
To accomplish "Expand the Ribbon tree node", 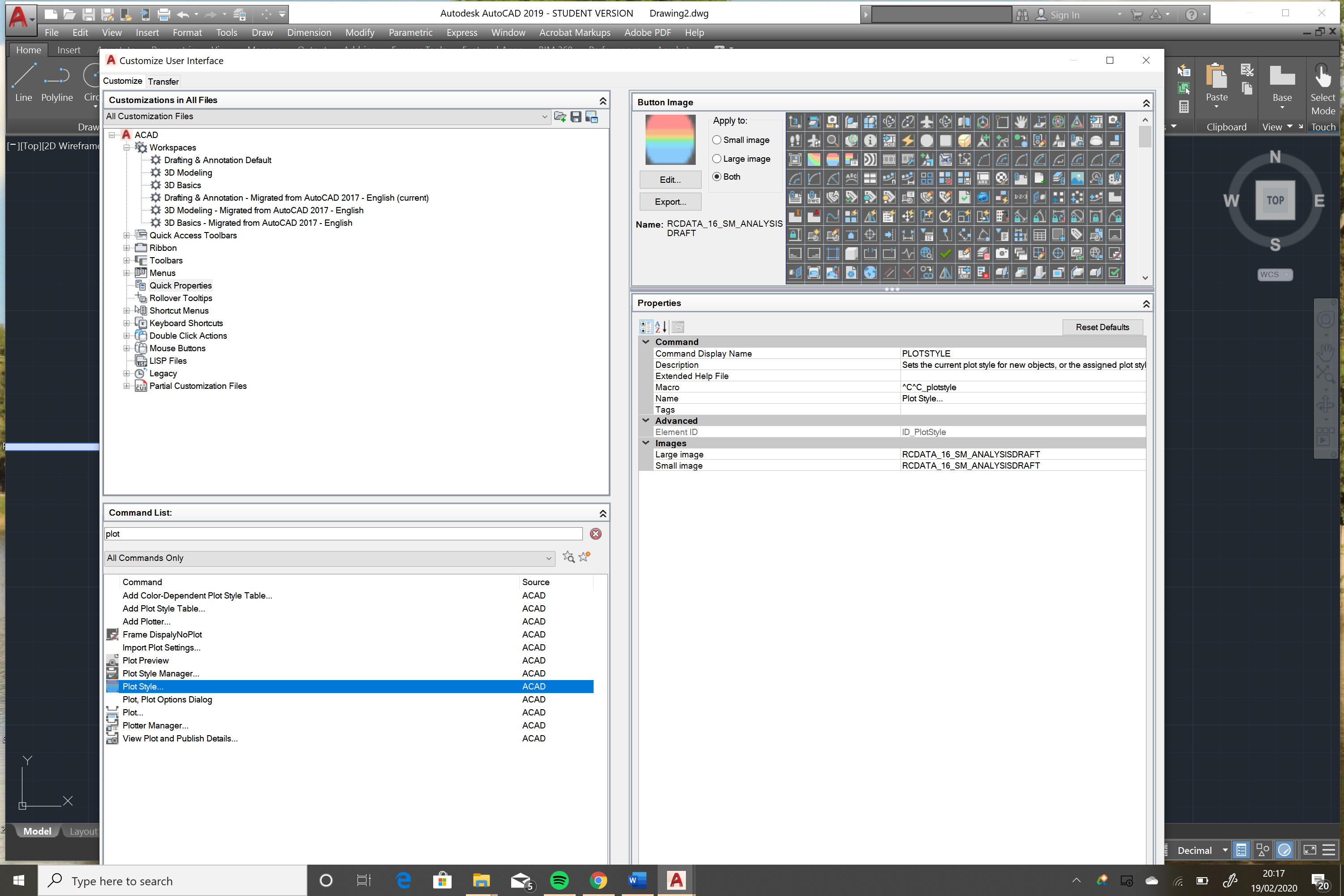I will click(126, 248).
